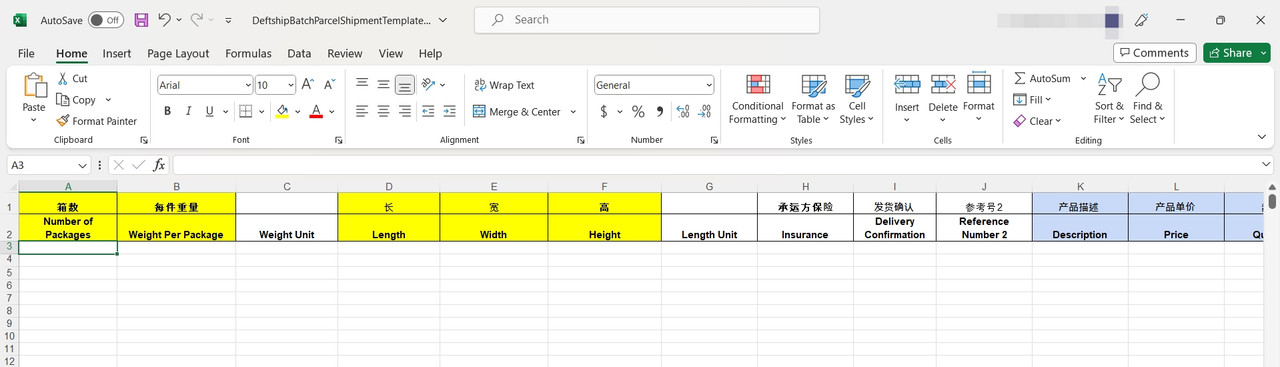Select the Conditional Formatting icon
1280x367 pixels.
(758, 85)
